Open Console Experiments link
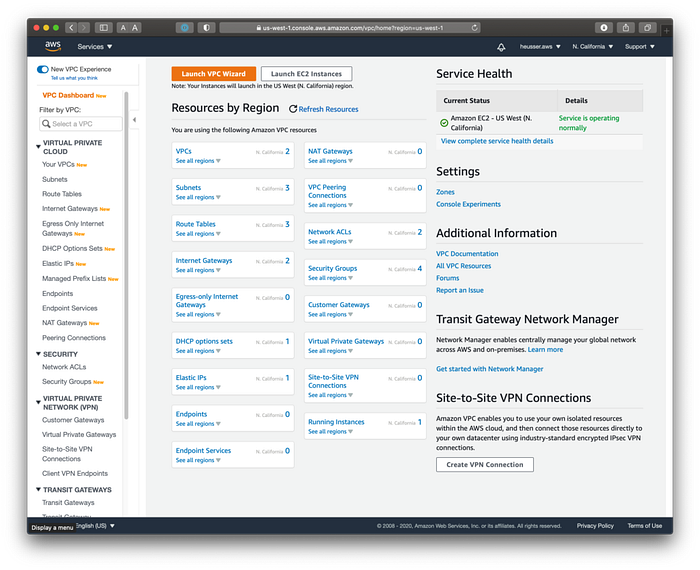700x570 pixels. click(x=468, y=204)
